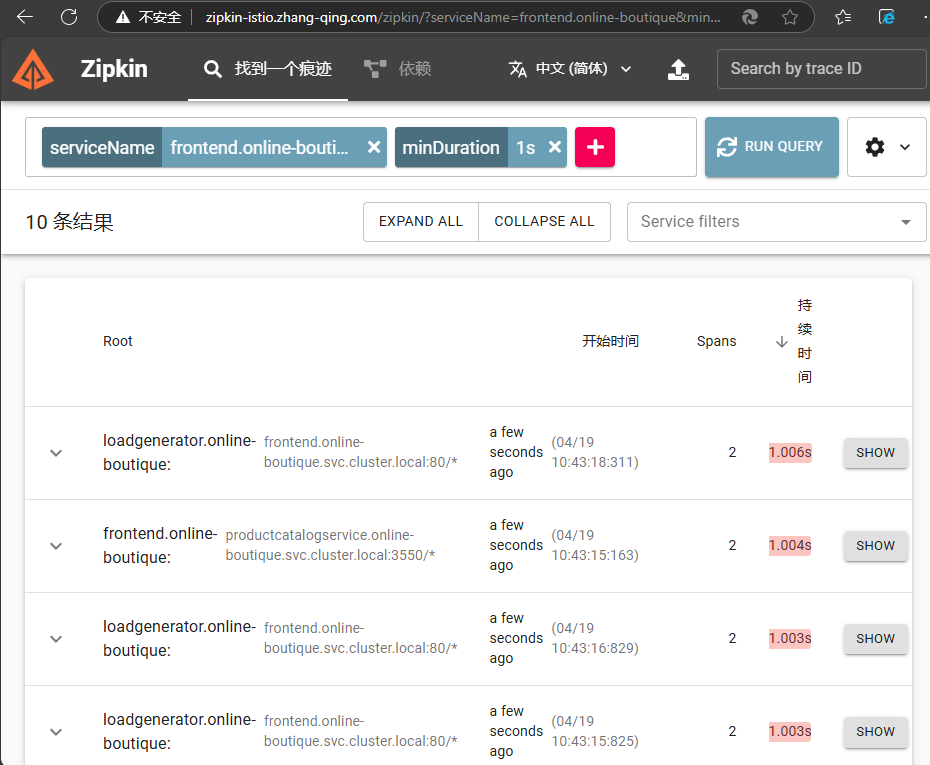This screenshot has height=765, width=930.
Task: Open the favorites list icon
Action: pos(843,17)
